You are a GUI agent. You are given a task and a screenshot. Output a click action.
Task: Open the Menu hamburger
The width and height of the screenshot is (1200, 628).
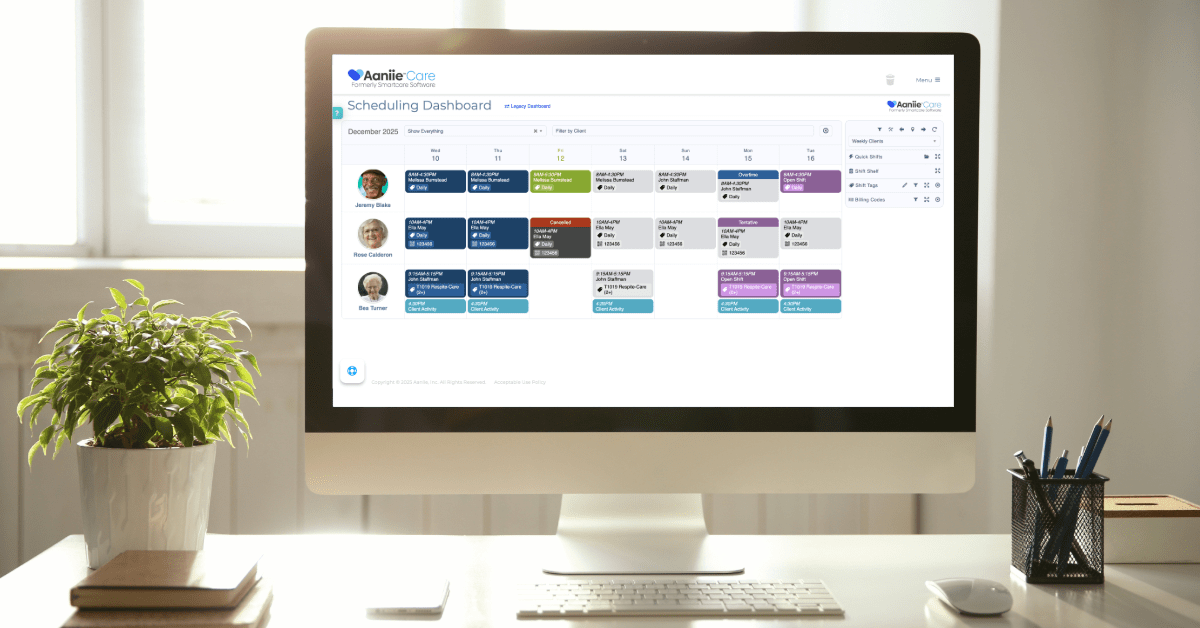pos(928,80)
